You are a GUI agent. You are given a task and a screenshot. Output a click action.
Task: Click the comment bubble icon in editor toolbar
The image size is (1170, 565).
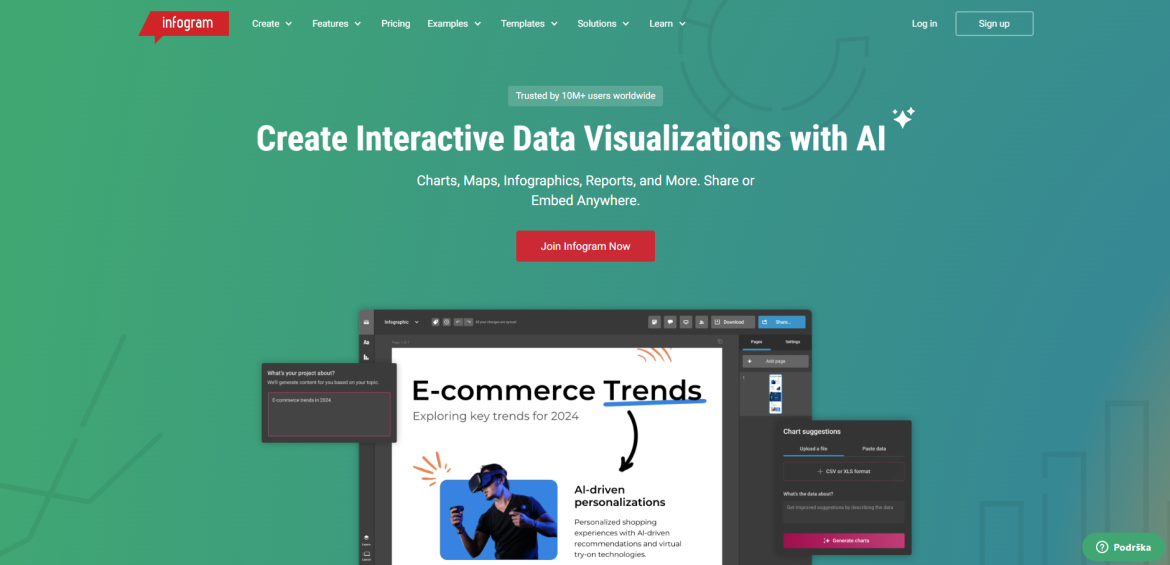point(670,322)
